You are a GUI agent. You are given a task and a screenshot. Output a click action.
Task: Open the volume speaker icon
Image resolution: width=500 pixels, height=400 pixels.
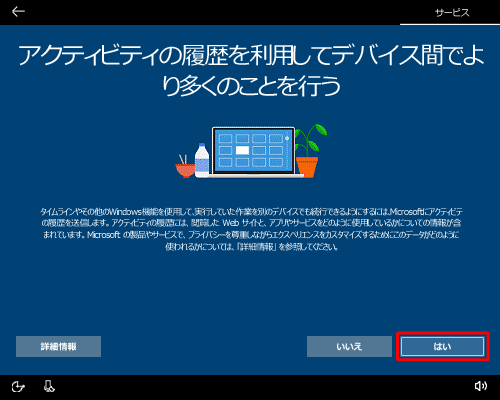coord(480,386)
